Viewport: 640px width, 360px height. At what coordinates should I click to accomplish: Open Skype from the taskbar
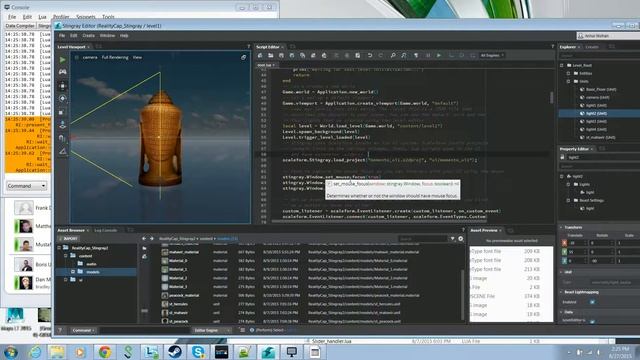(198, 352)
